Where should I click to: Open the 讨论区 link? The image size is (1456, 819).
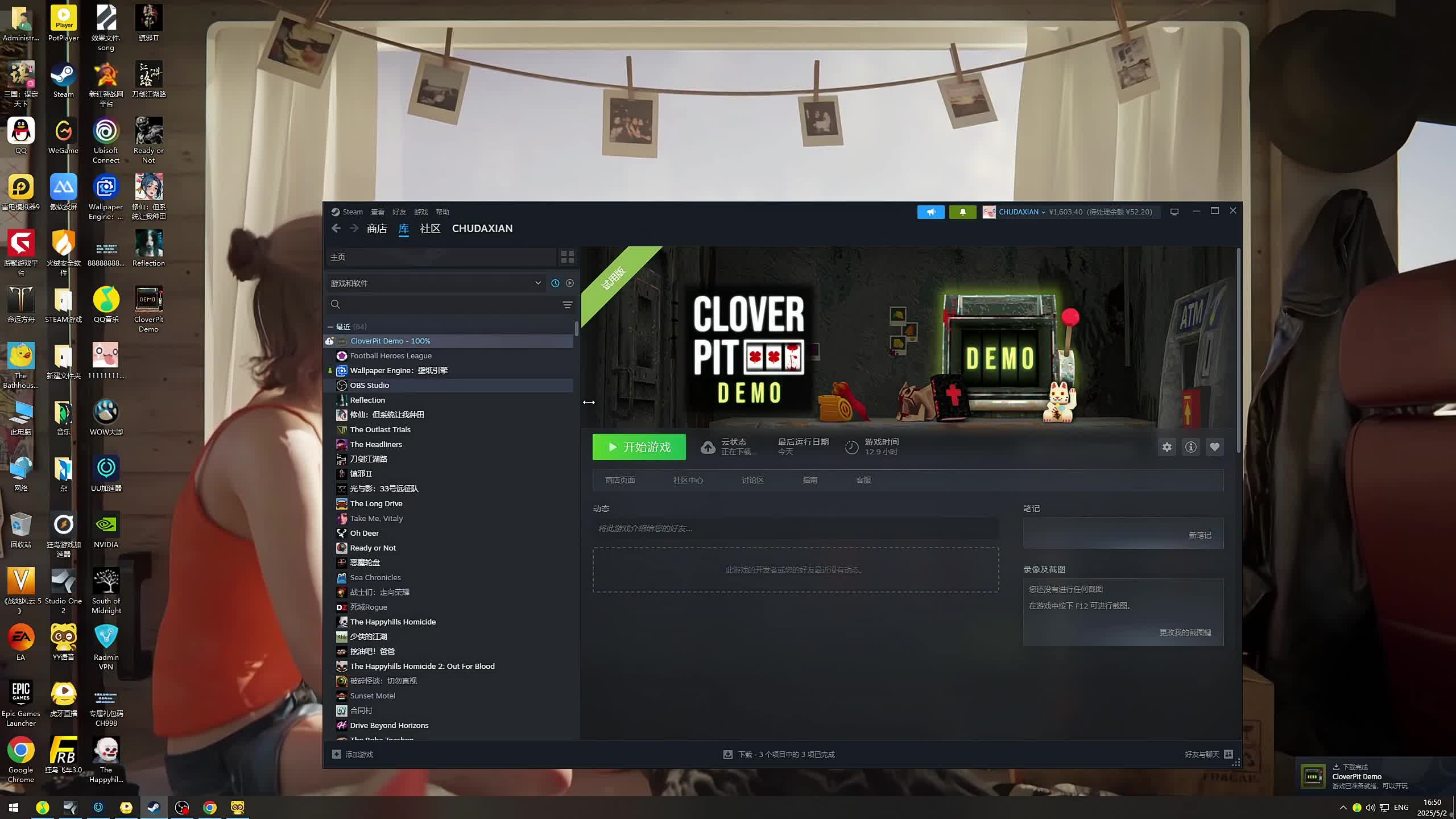coord(752,480)
